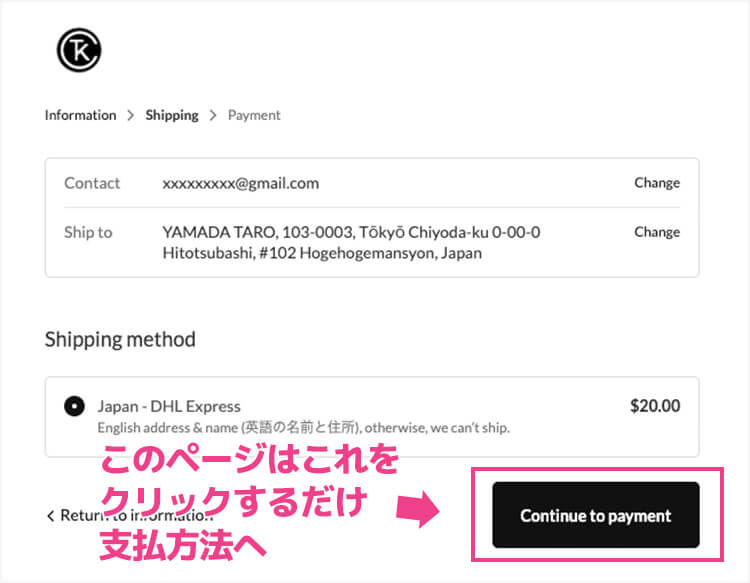Click the gmail contact email text
Screen dimensions: 750x583
coord(240,183)
